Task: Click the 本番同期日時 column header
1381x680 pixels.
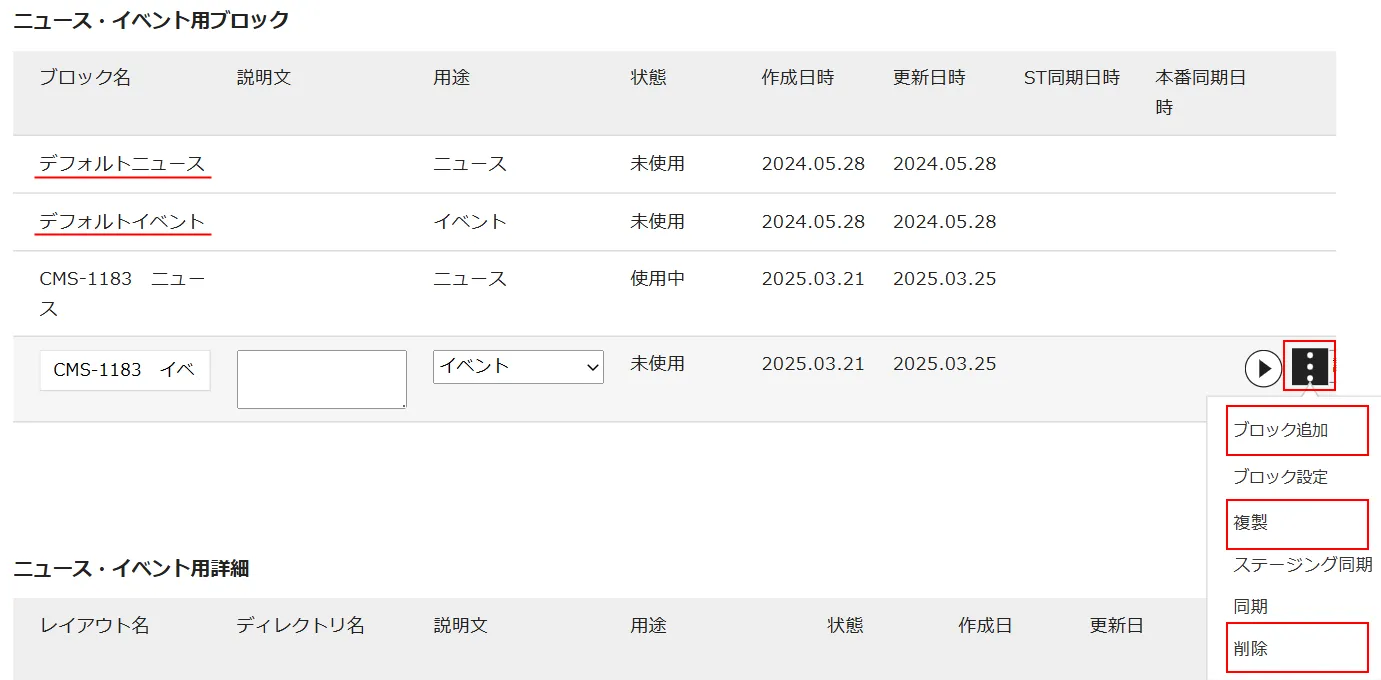Action: pyautogui.click(x=1201, y=92)
